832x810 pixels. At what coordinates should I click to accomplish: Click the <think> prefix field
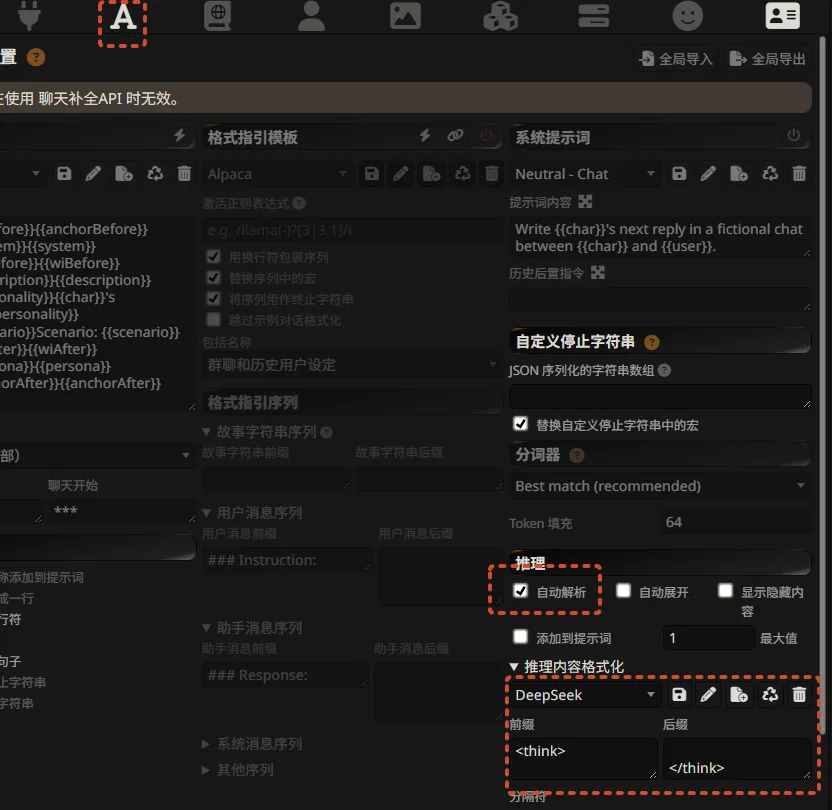coord(583,759)
